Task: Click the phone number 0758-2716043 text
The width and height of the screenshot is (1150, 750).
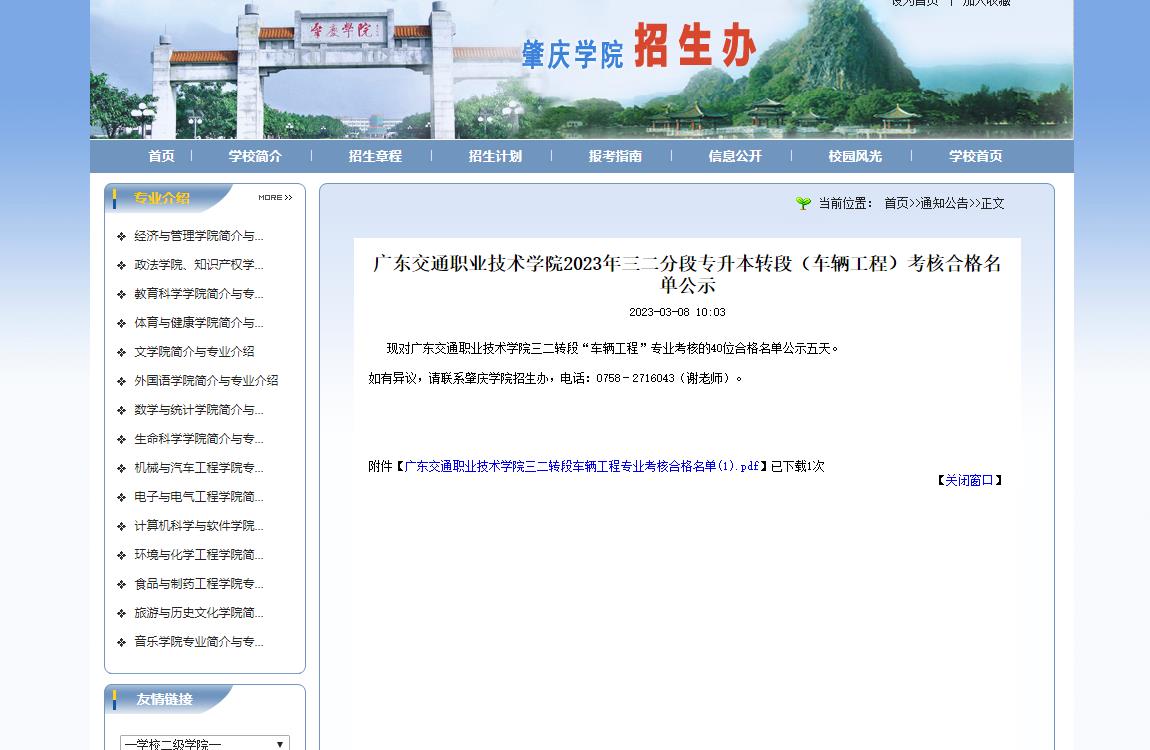Action: 635,378
